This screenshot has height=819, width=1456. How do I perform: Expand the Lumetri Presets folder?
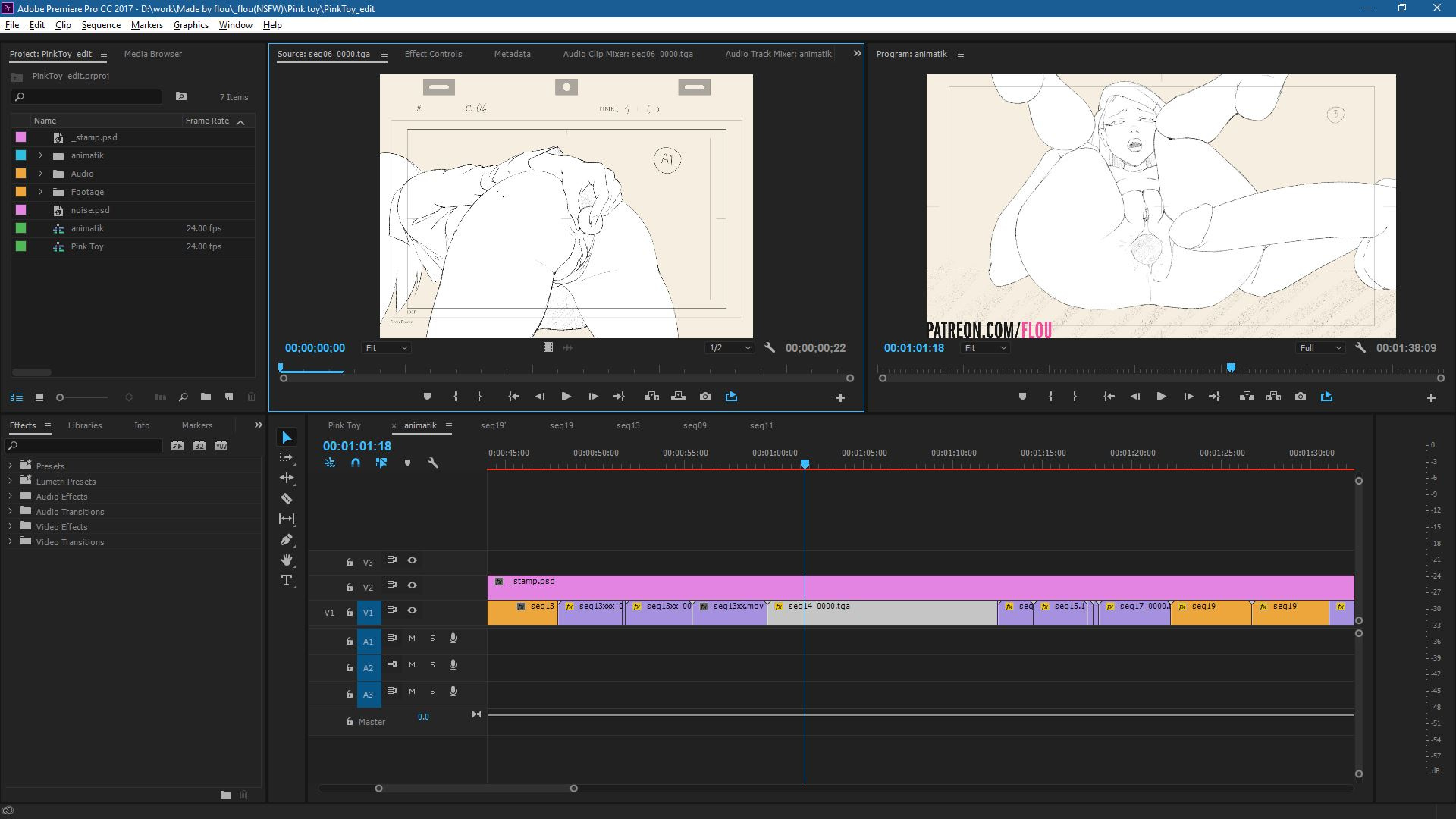[x=11, y=481]
